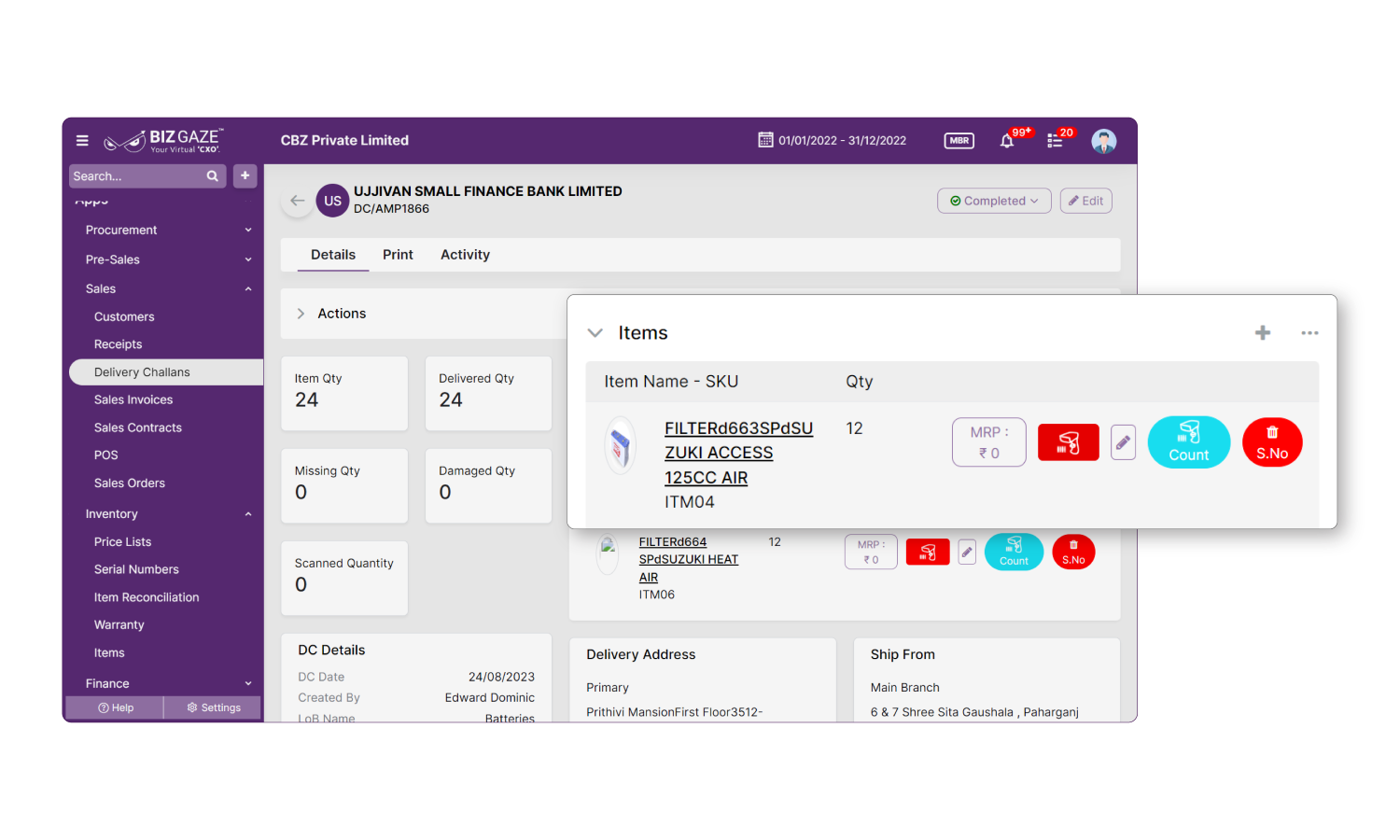1400x840 pixels.
Task: Click the US avatar circle
Action: pos(333,201)
